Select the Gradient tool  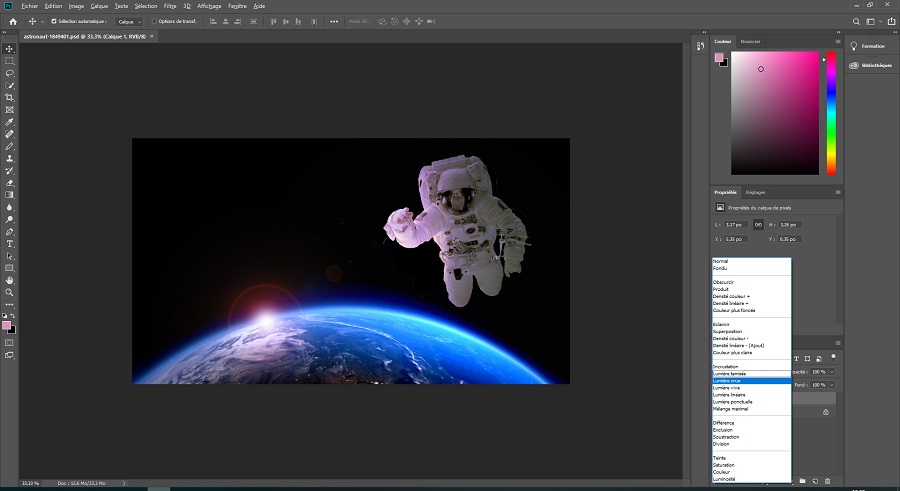(x=9, y=195)
